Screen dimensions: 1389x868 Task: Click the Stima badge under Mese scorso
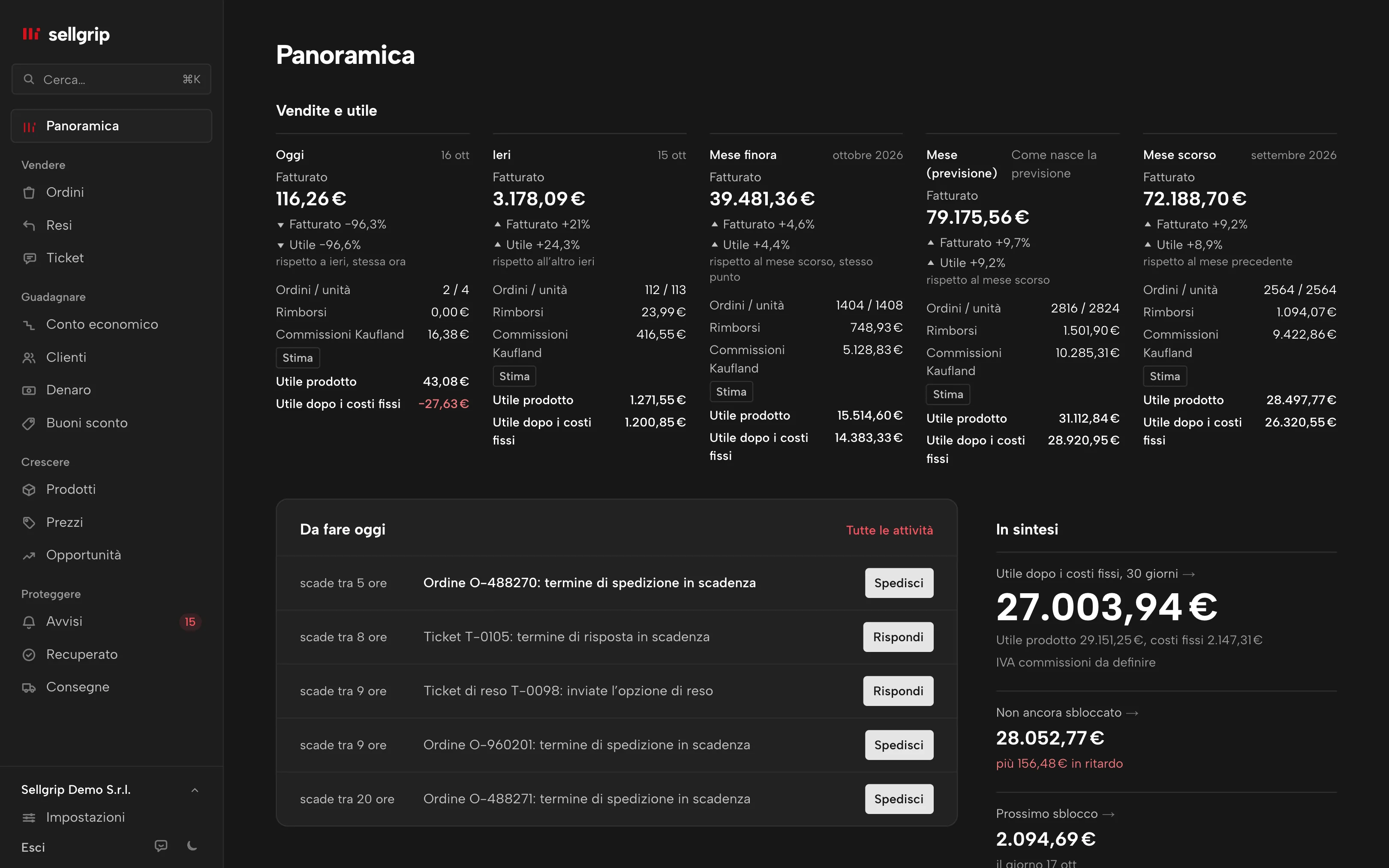[x=1165, y=376]
